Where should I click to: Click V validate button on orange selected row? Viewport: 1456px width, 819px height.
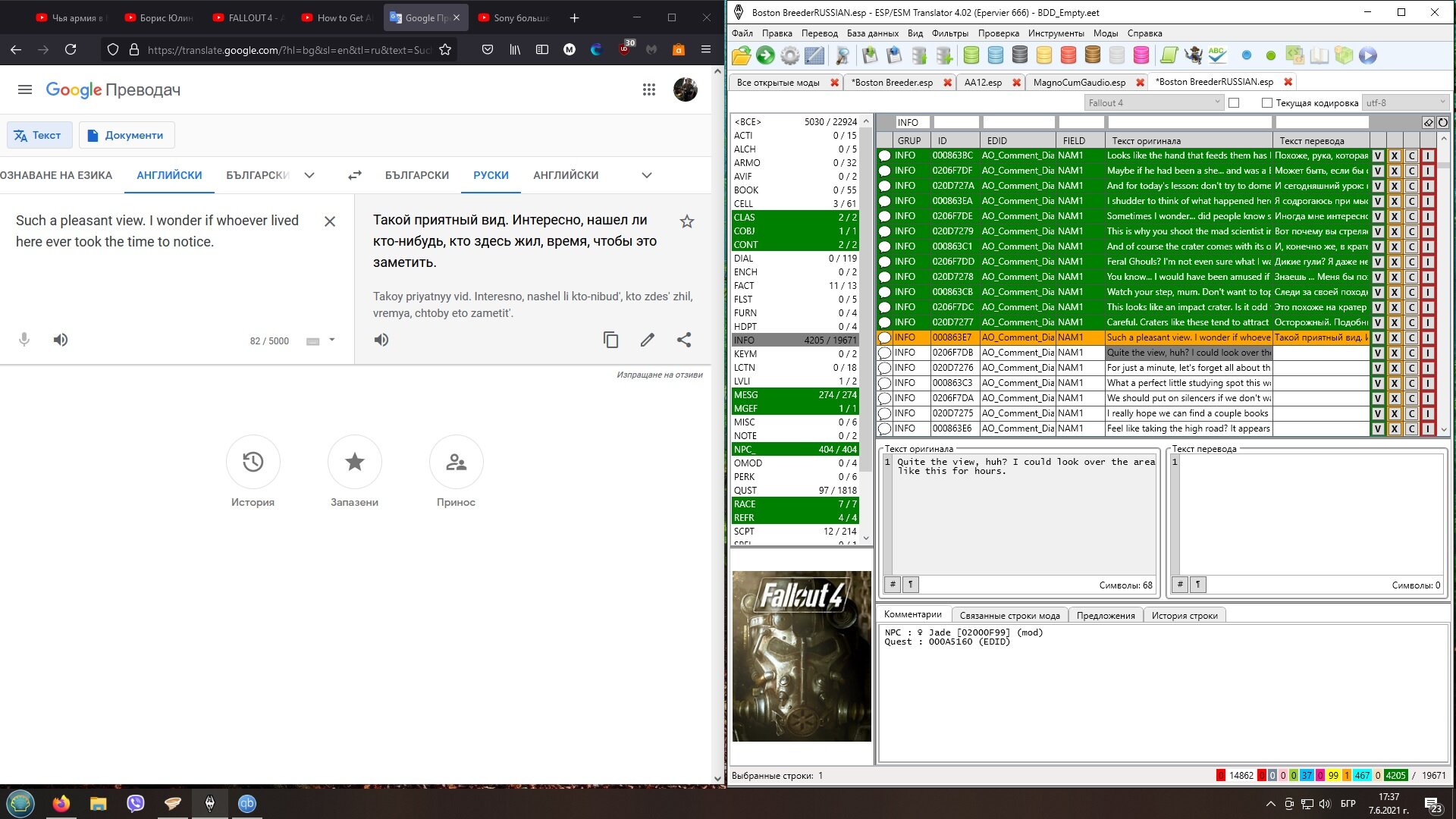(x=1377, y=337)
